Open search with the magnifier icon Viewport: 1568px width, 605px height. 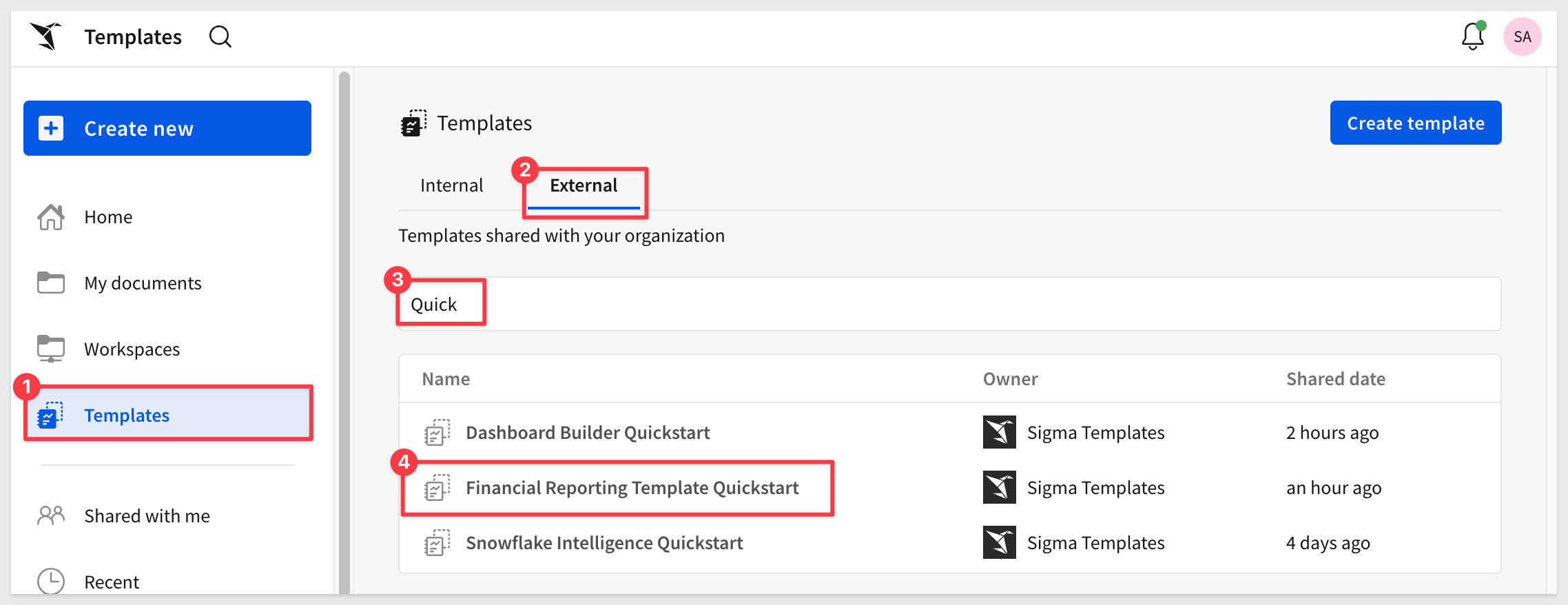220,37
